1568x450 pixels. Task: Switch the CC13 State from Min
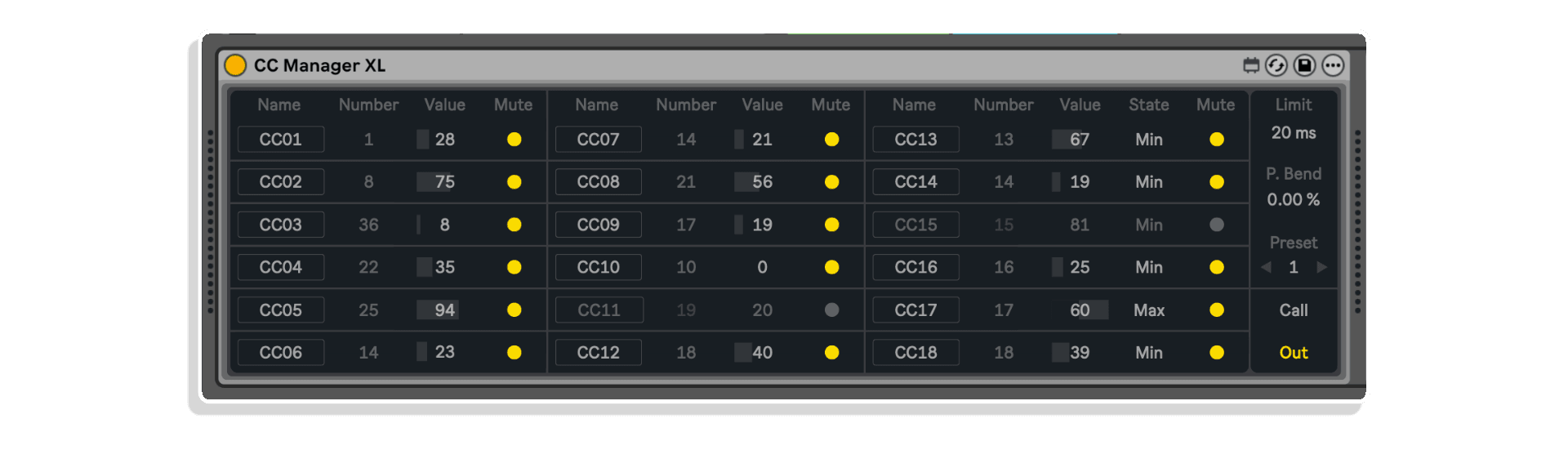click(1149, 140)
